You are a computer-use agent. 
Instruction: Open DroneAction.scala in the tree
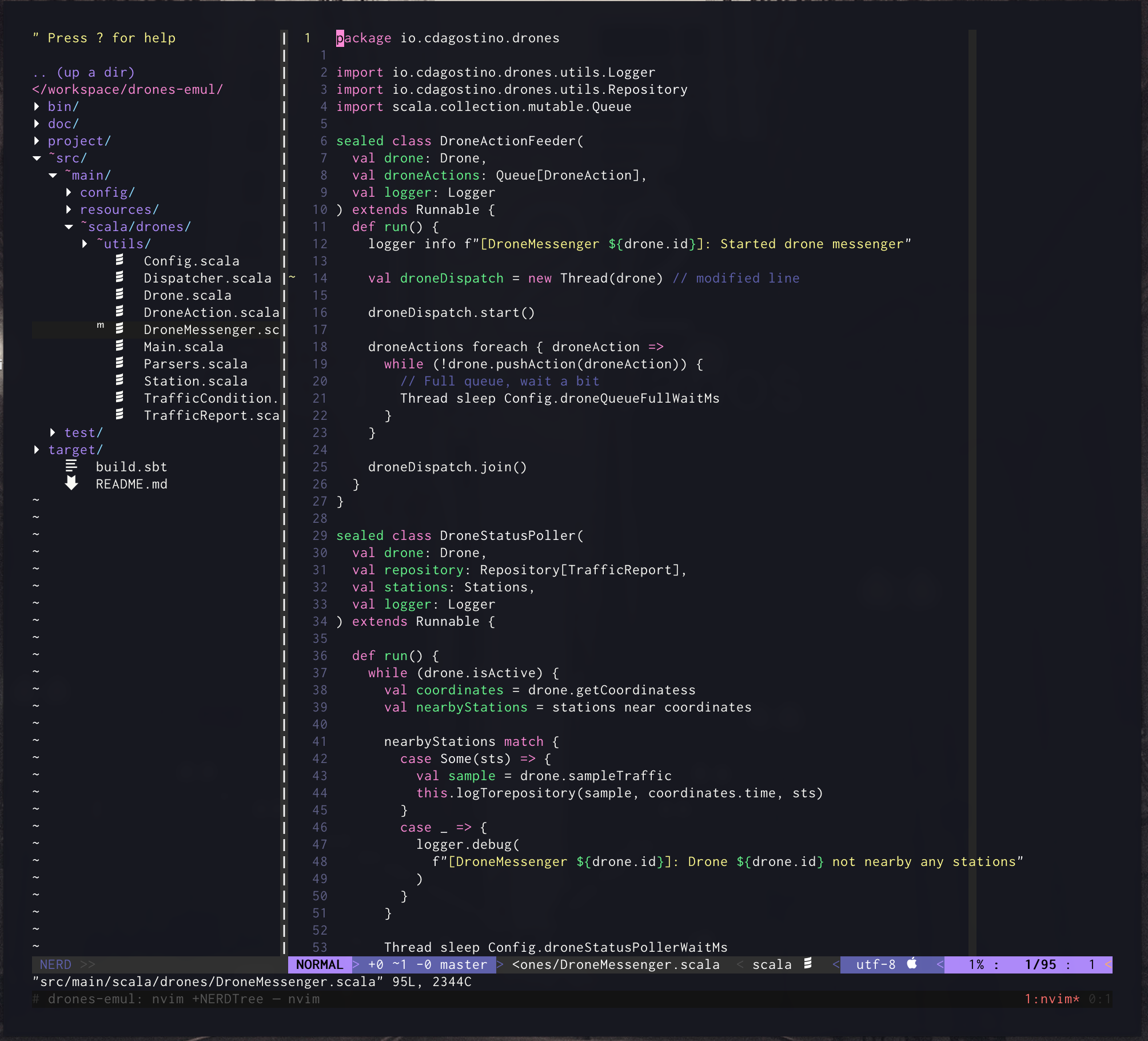click(212, 312)
